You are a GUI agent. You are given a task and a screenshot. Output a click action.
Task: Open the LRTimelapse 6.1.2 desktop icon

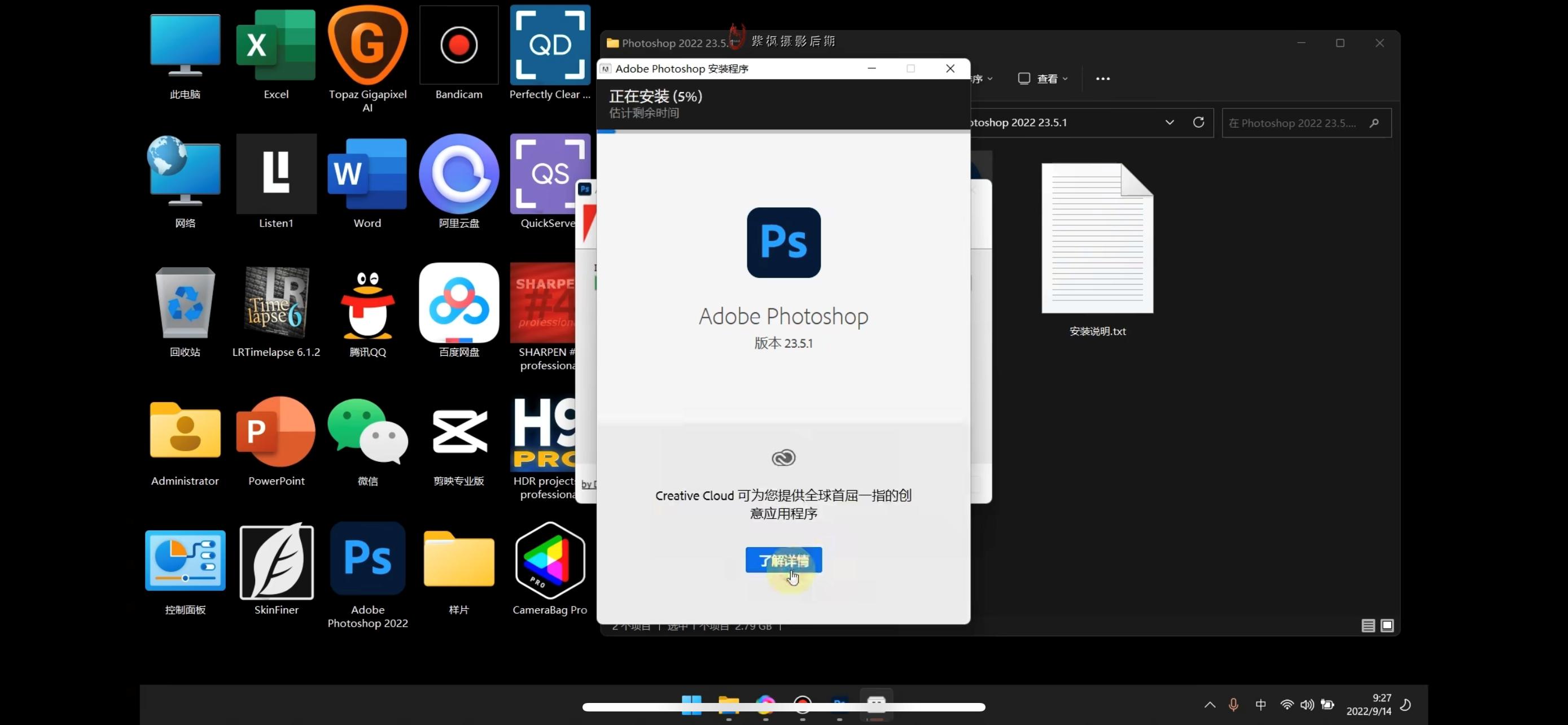[x=277, y=302]
